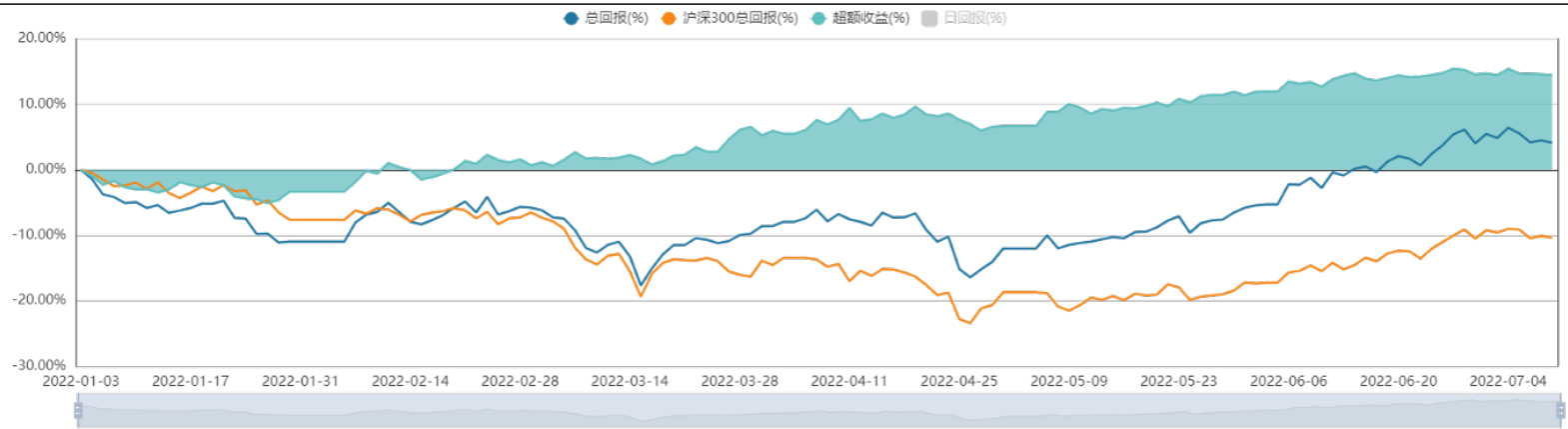This screenshot has width=1568, height=429.
Task: Click the 2022-07-04 x-axis date label
Action: click(1507, 381)
